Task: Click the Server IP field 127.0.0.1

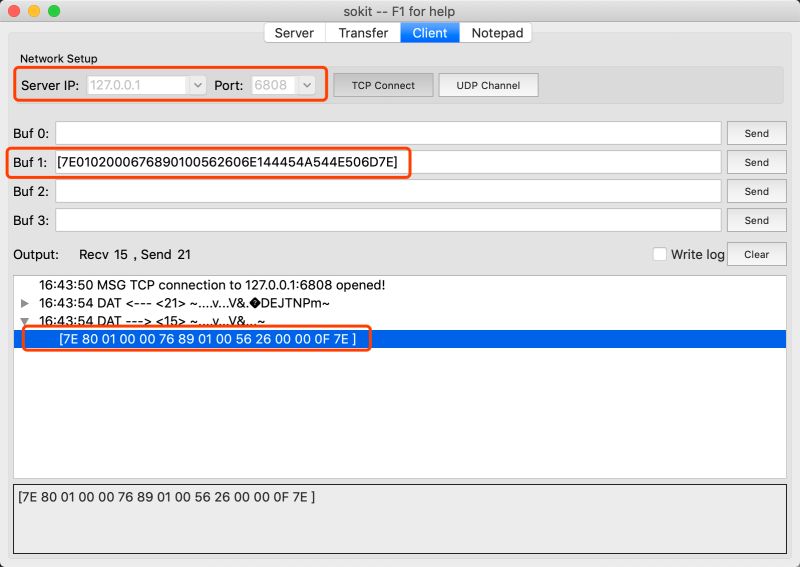Action: click(137, 85)
